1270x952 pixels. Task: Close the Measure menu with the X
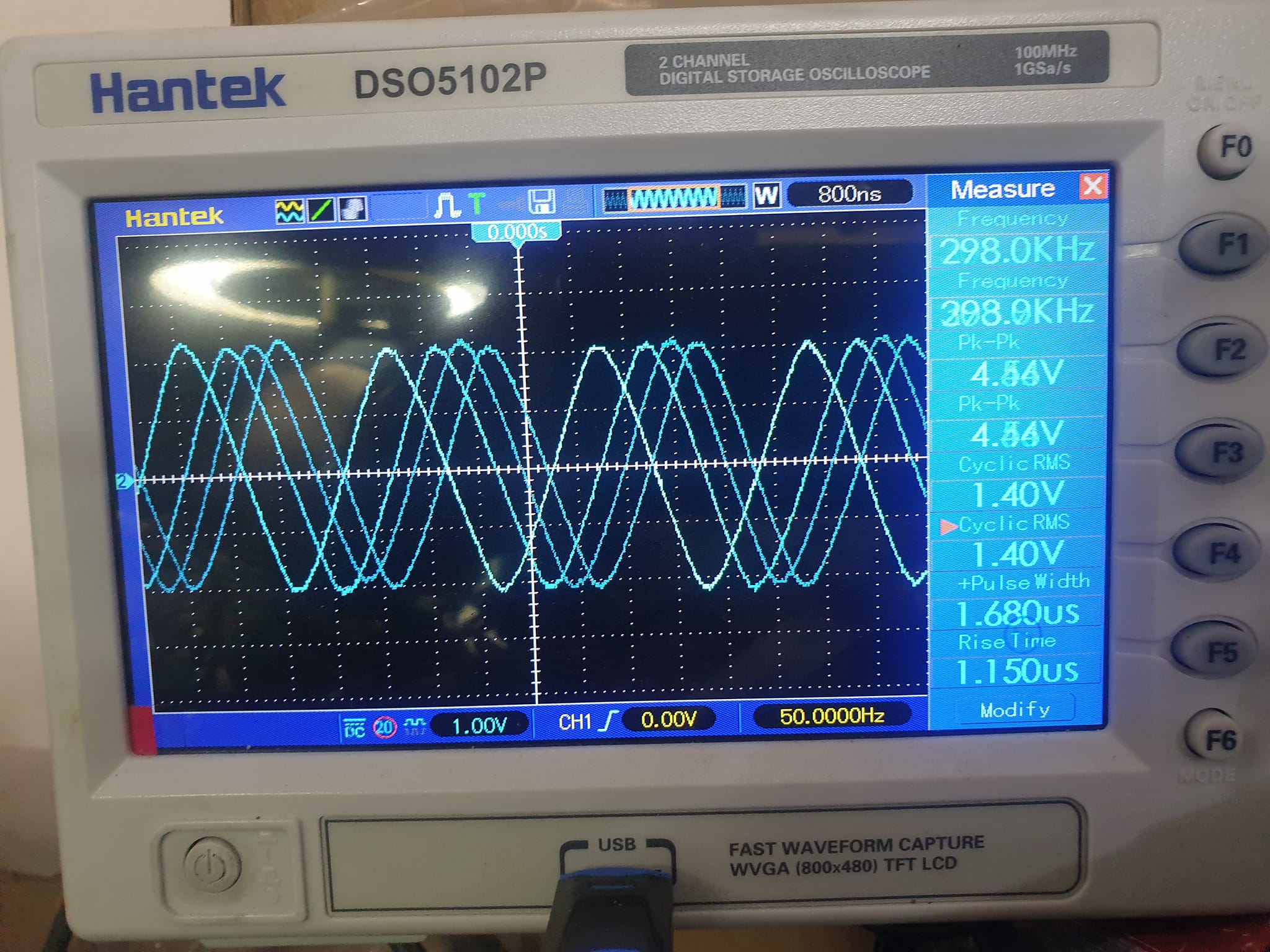pyautogui.click(x=1093, y=186)
